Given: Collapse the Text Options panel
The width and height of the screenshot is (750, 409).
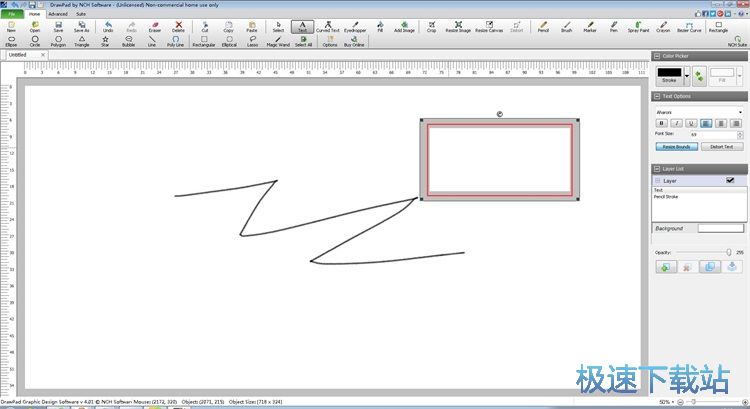Looking at the screenshot, I should click(x=657, y=96).
